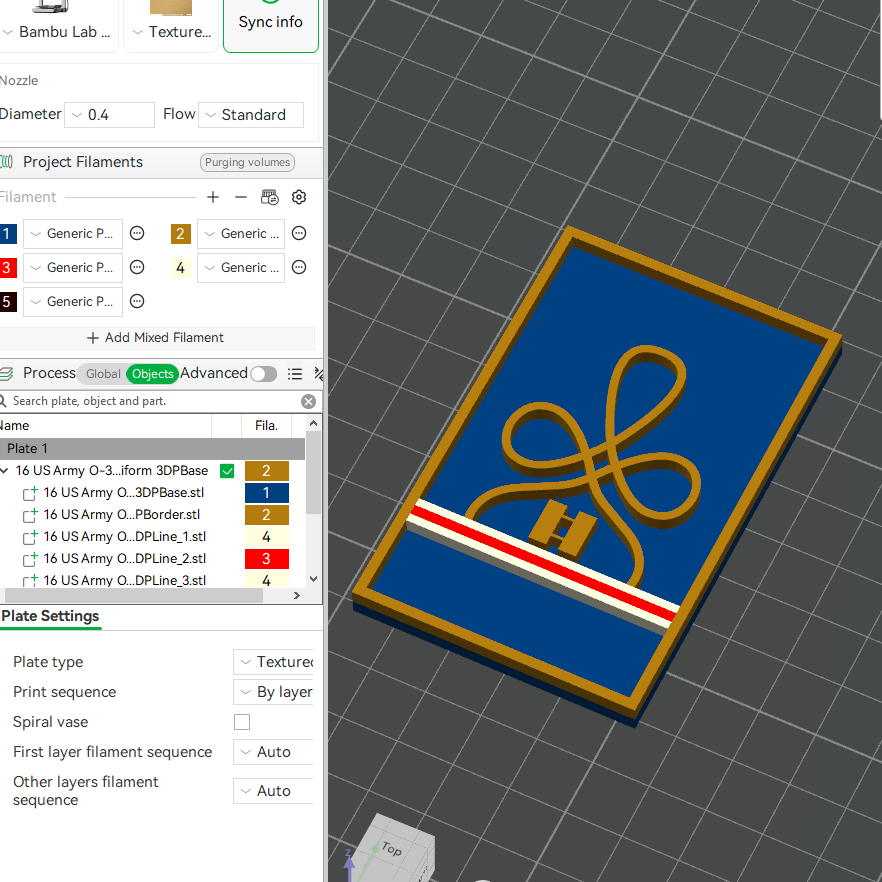Click the part icon next to PBorder.stl
Screen dimensions: 882x882
coord(30,515)
